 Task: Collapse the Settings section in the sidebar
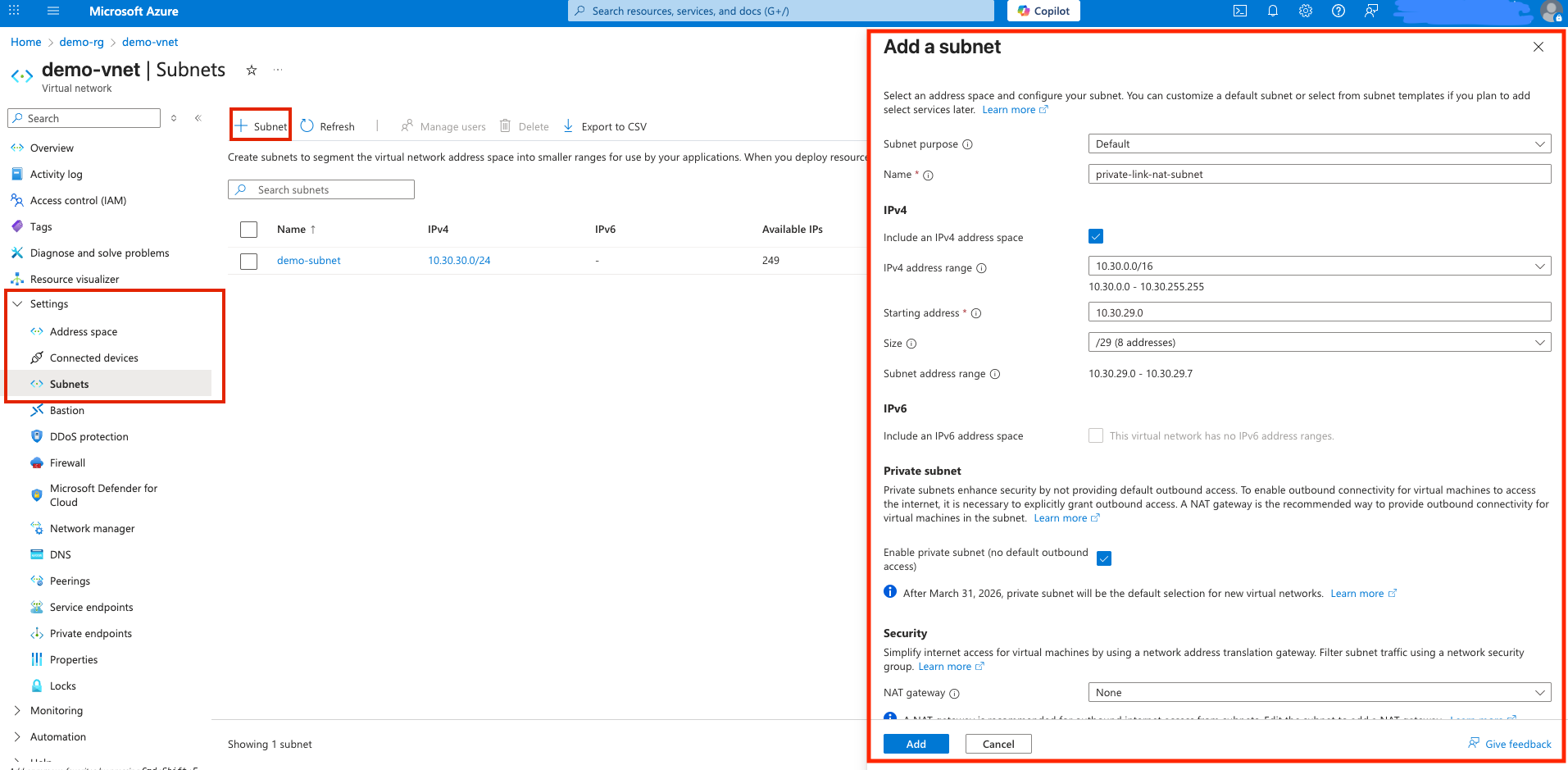[x=18, y=303]
